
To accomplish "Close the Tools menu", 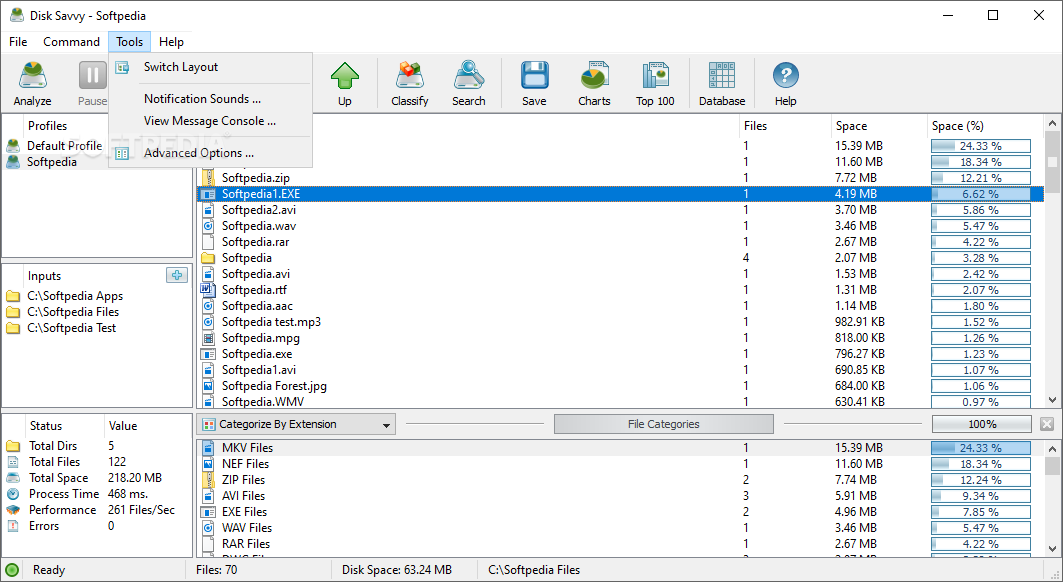I will click(129, 41).
